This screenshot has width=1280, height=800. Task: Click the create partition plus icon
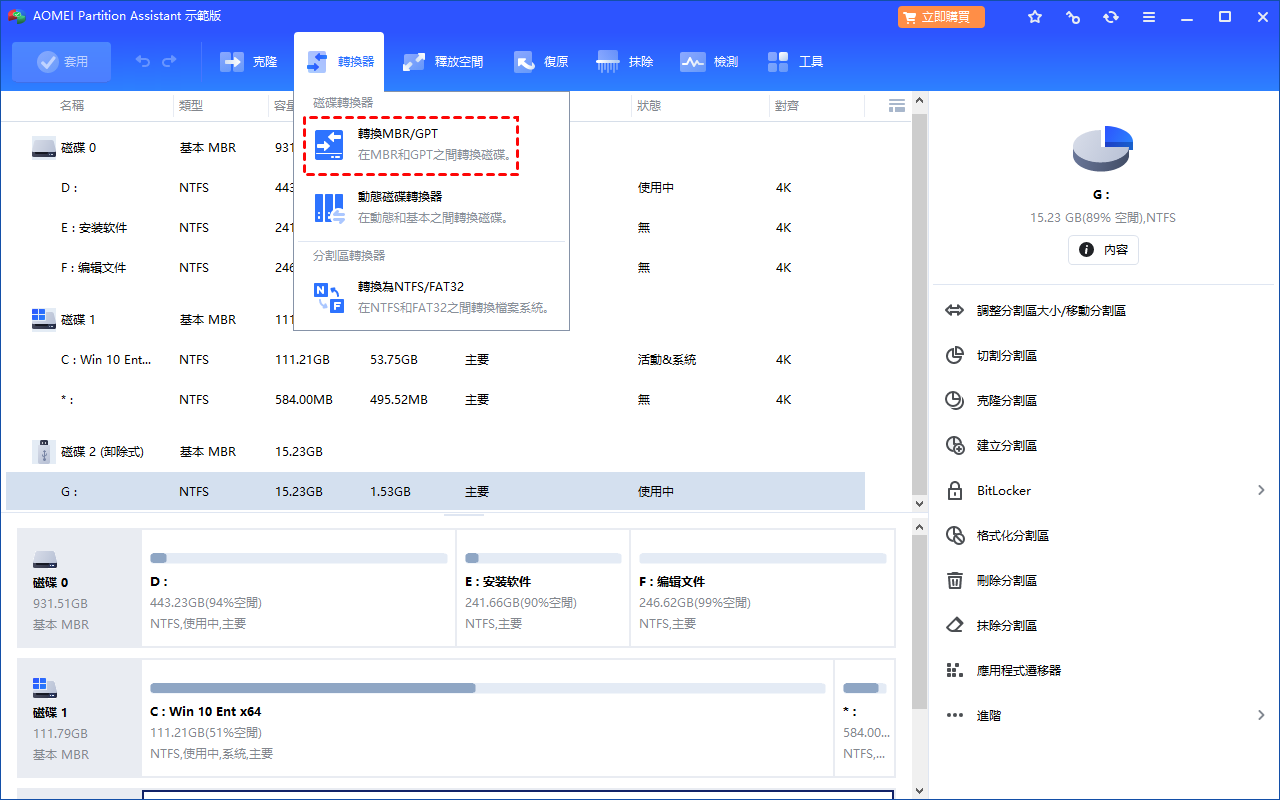(x=955, y=446)
